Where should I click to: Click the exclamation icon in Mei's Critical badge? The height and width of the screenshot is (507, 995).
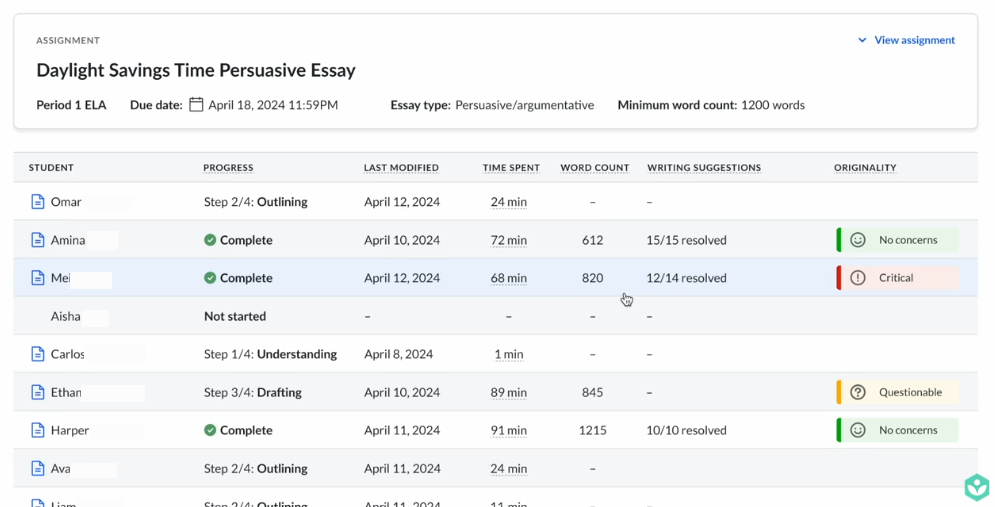[x=858, y=278]
